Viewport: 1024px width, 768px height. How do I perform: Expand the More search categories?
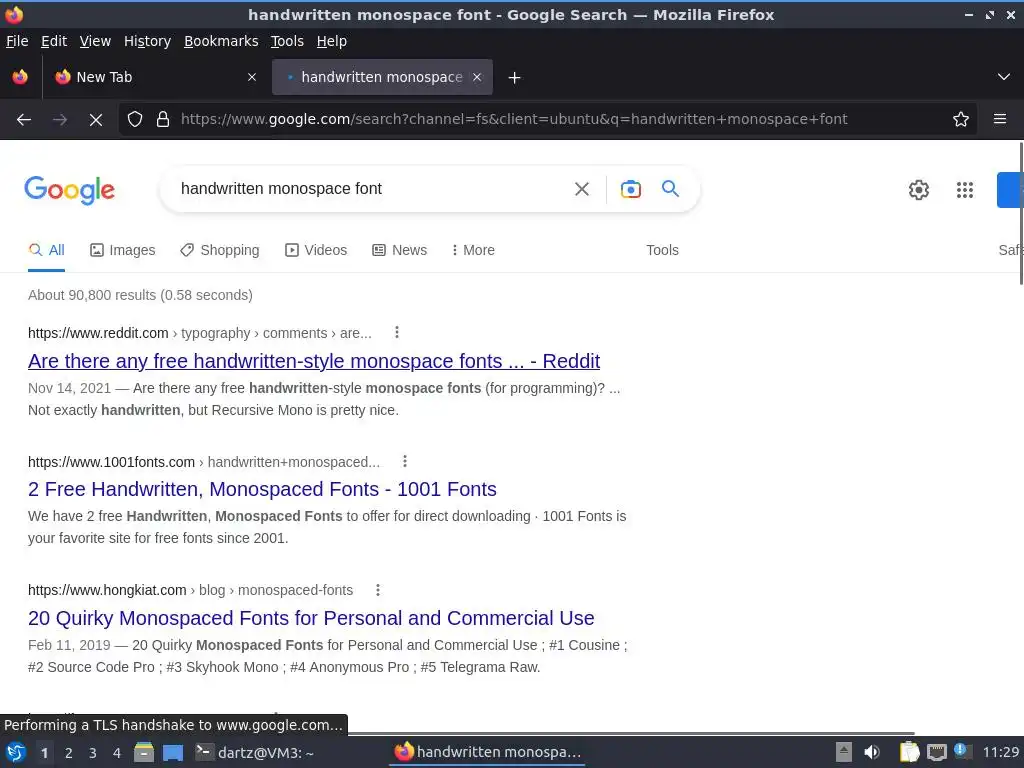pyautogui.click(x=473, y=250)
